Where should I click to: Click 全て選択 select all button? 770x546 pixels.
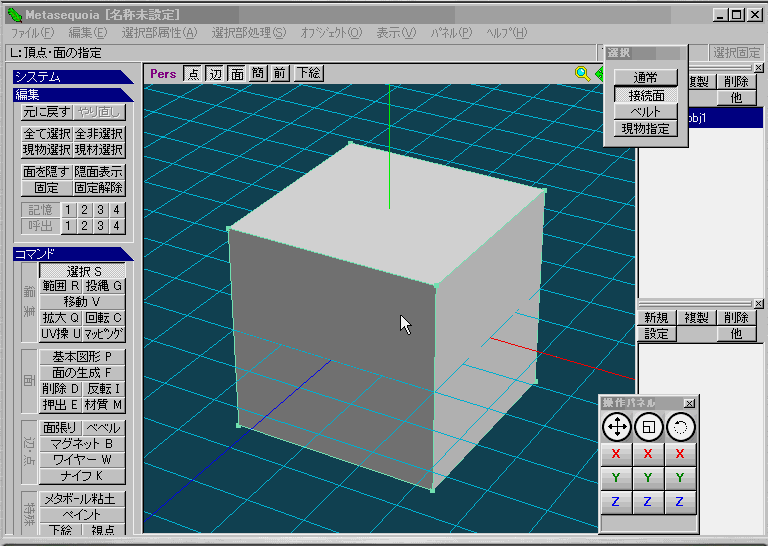[47, 134]
